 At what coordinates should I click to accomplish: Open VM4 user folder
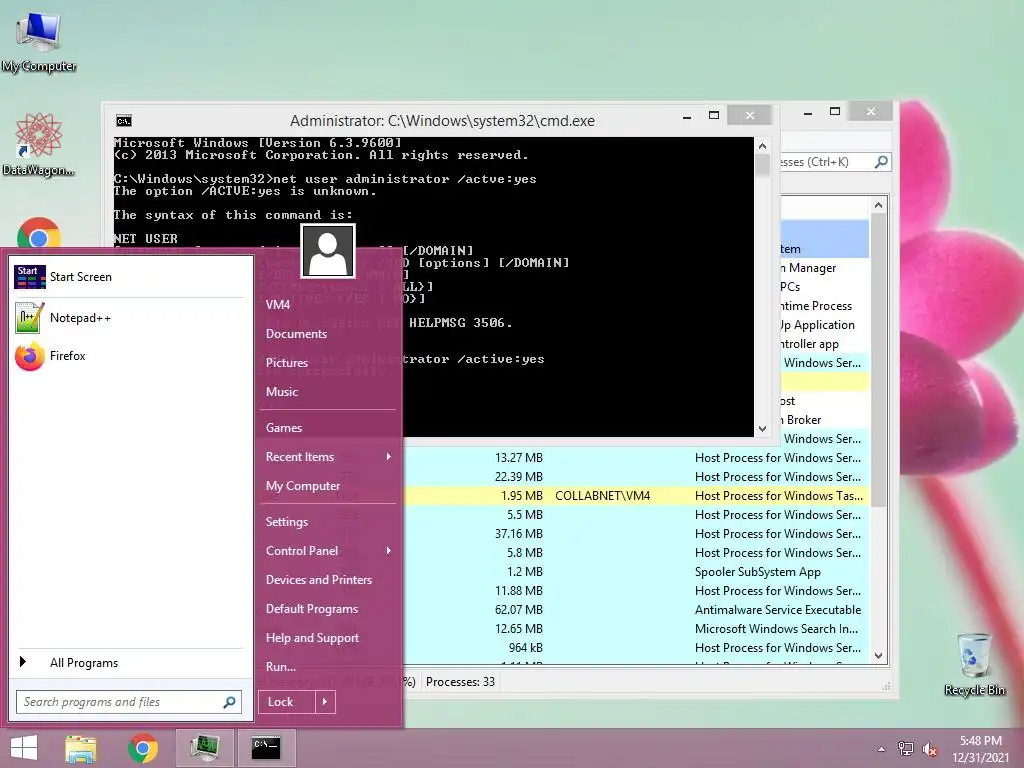click(278, 304)
